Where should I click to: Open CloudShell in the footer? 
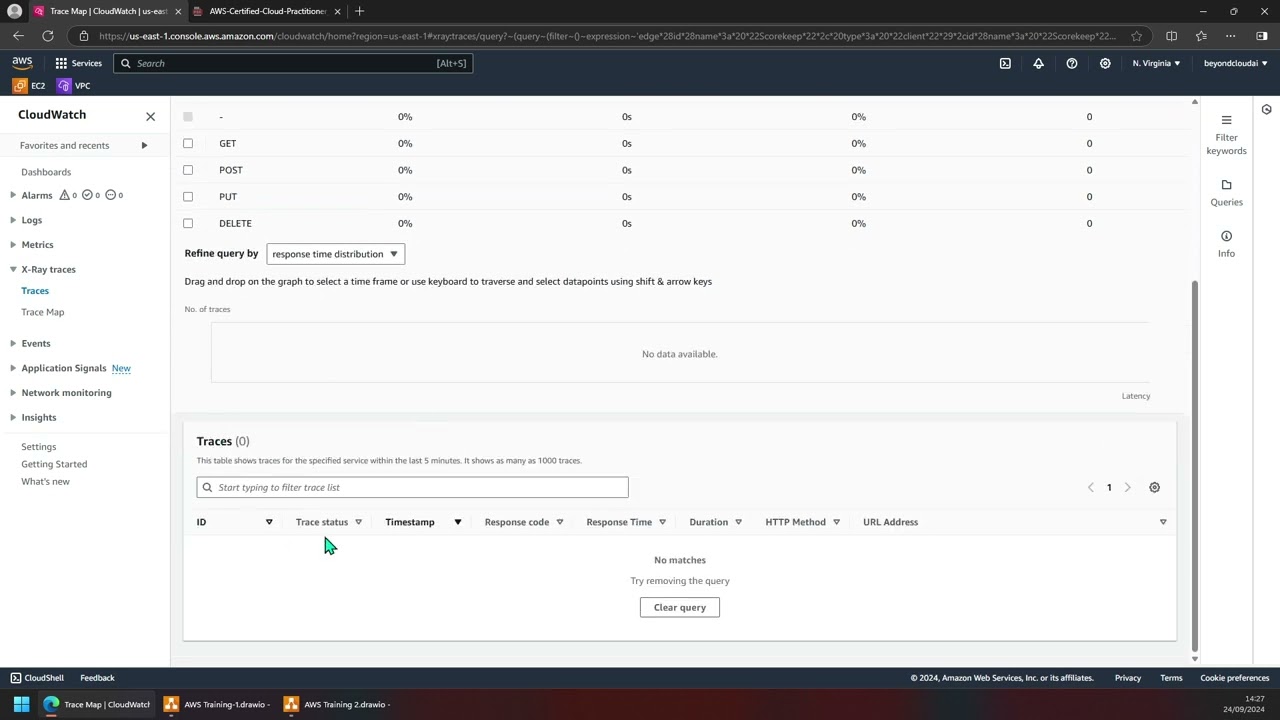coord(37,678)
